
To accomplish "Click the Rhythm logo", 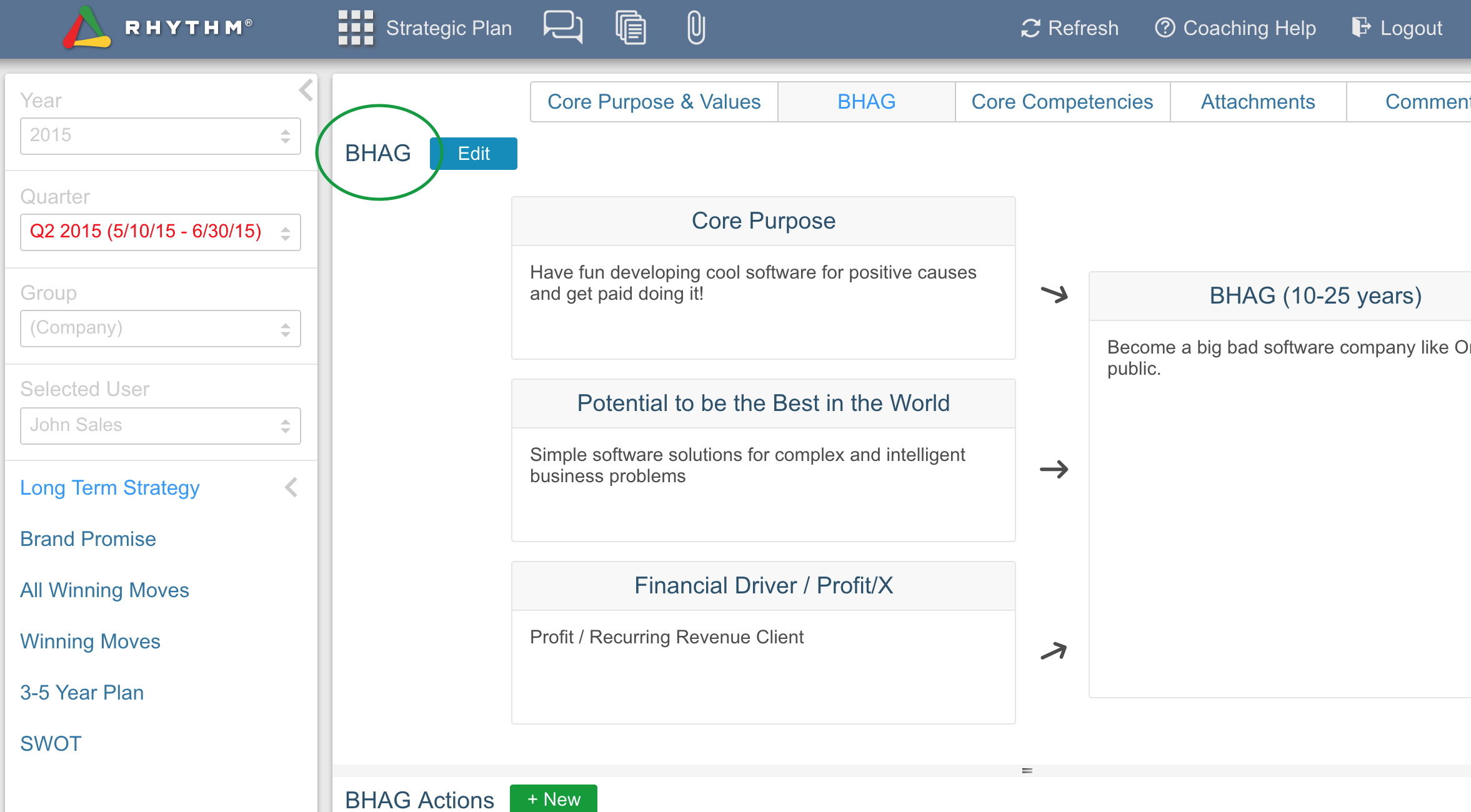I will (157, 27).
